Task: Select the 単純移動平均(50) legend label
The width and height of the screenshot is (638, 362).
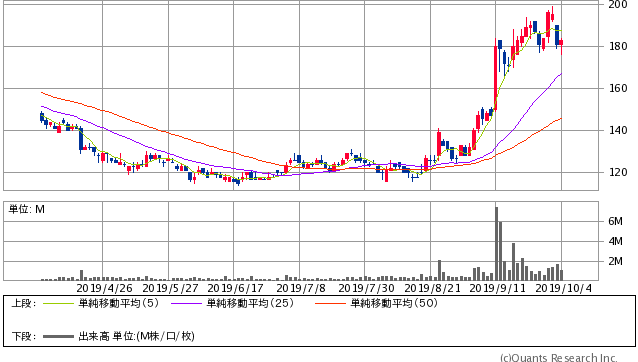Action: point(394,303)
